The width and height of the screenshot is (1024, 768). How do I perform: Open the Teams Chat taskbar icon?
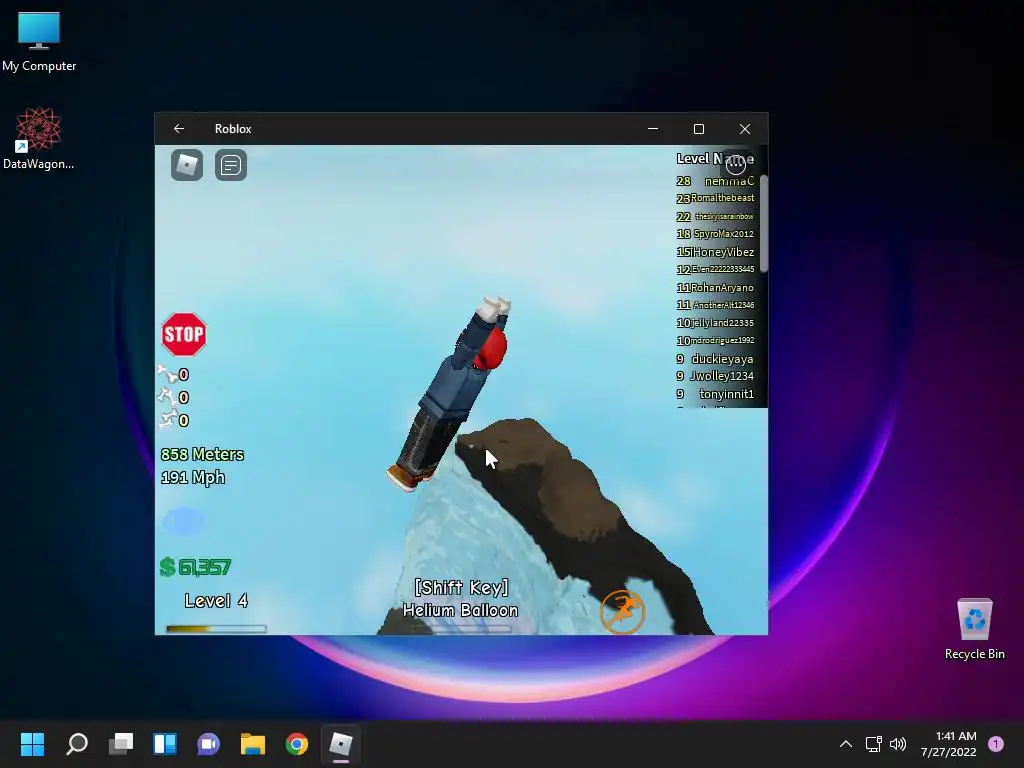(x=208, y=744)
